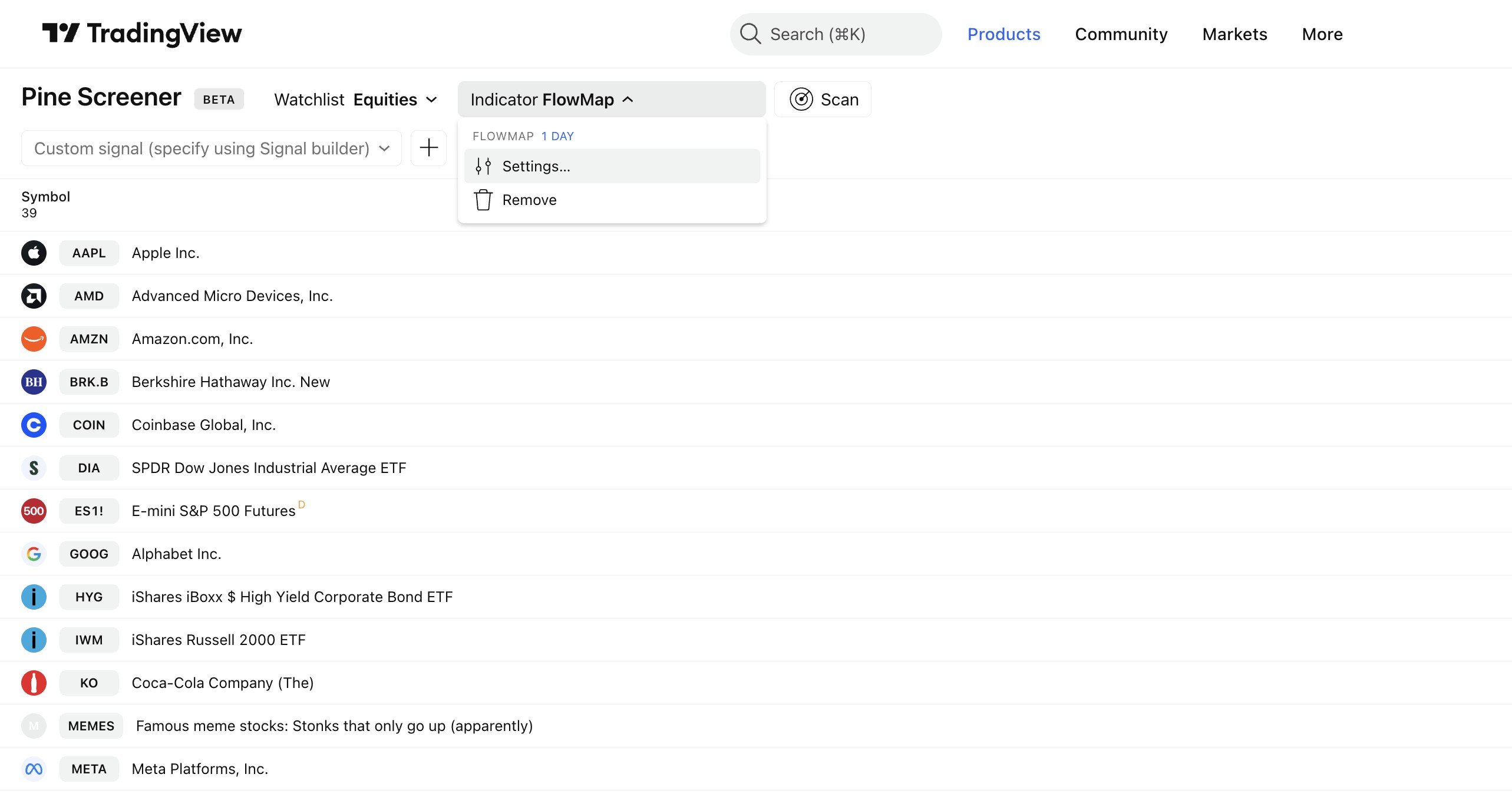Click the TradingView logo
The height and width of the screenshot is (794, 1512).
(141, 34)
